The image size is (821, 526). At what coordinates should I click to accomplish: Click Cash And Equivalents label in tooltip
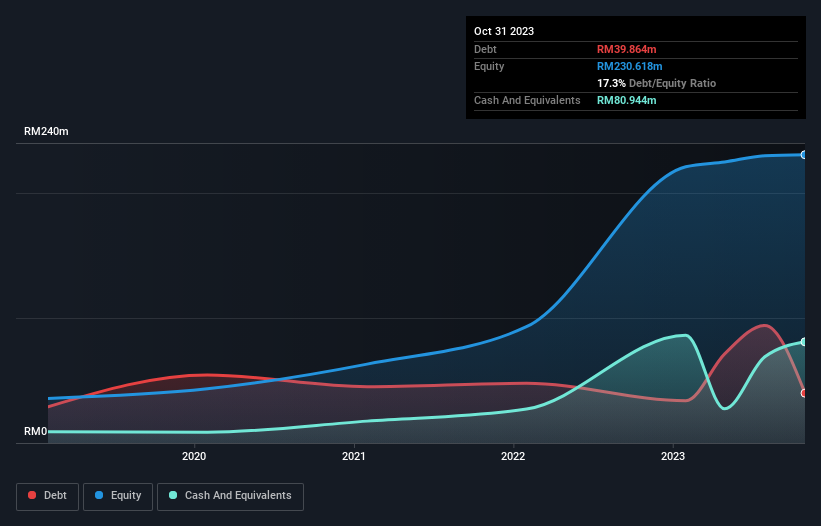coord(527,100)
